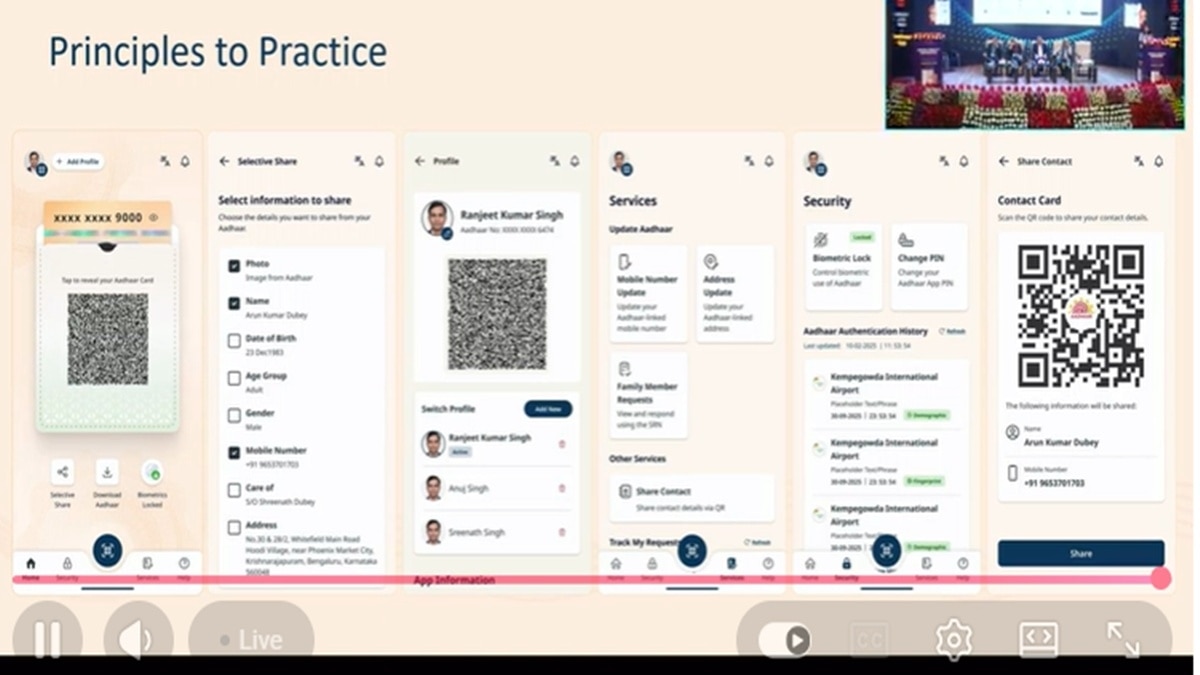
Task: Go back from Selective Share screen
Action: [224, 161]
